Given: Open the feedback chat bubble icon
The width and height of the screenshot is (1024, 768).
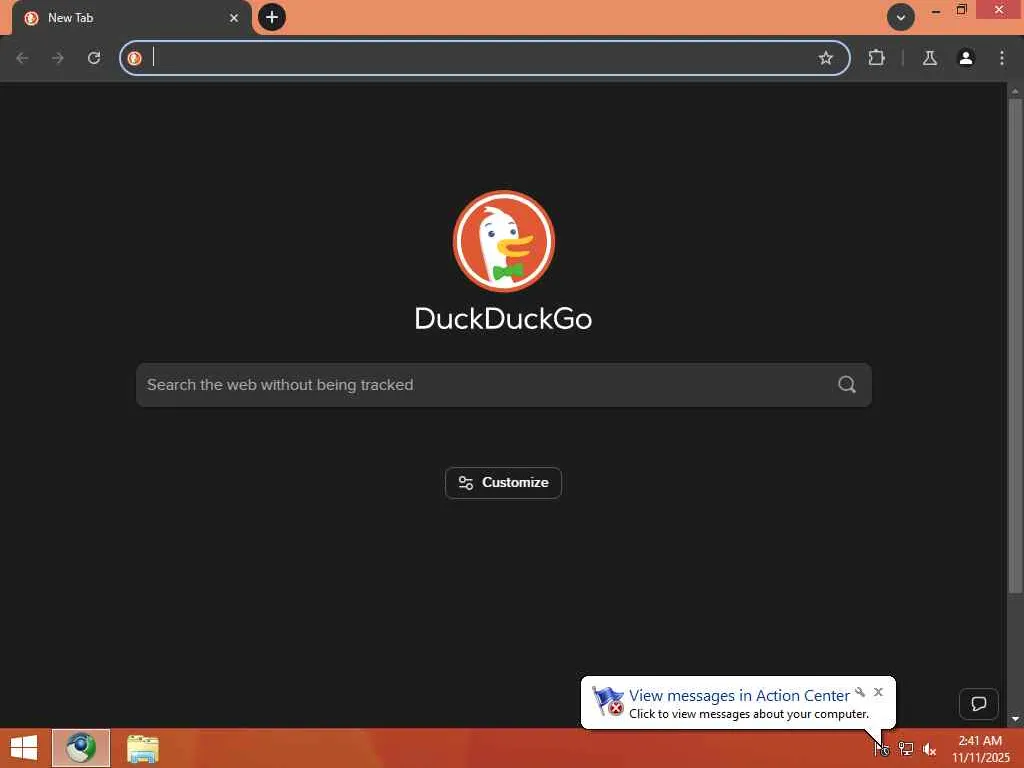Looking at the screenshot, I should 978,704.
